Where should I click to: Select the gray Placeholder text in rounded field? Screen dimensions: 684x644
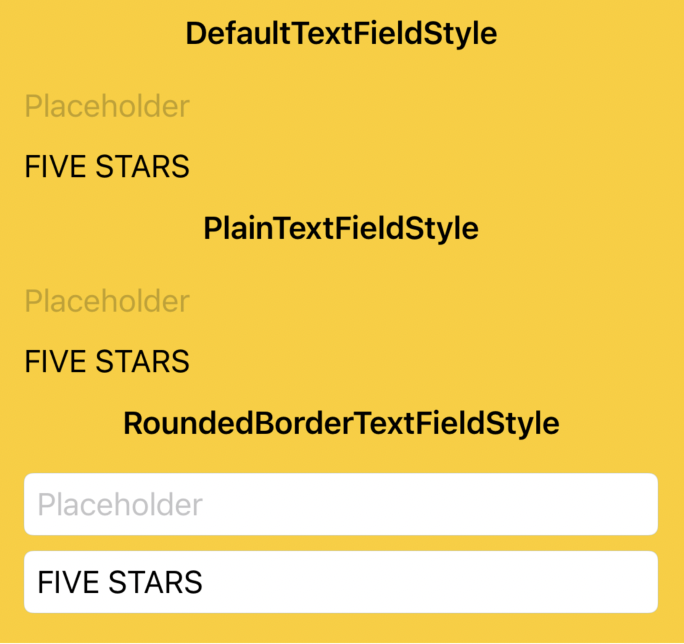pos(120,504)
